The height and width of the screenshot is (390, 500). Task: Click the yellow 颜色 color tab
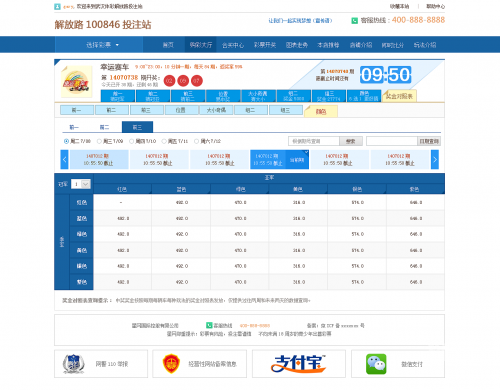(x=321, y=111)
